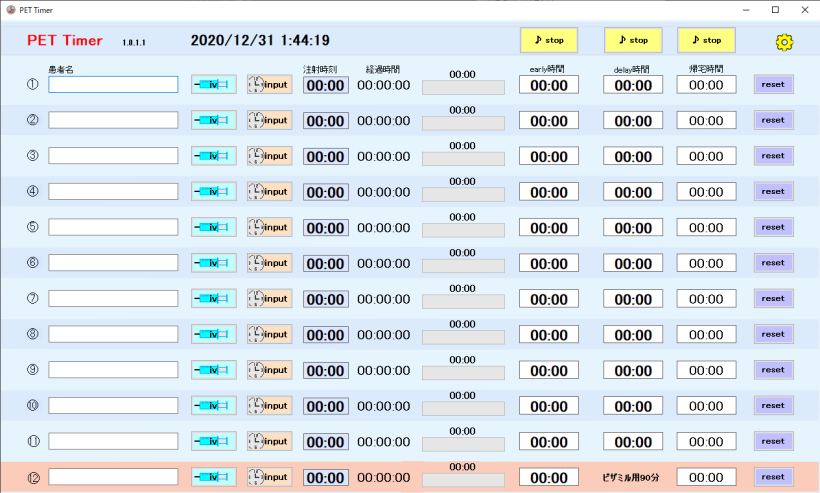Viewport: 820px width, 493px height.
Task: Click the iv syringe button in row ⑧
Action: click(213, 334)
